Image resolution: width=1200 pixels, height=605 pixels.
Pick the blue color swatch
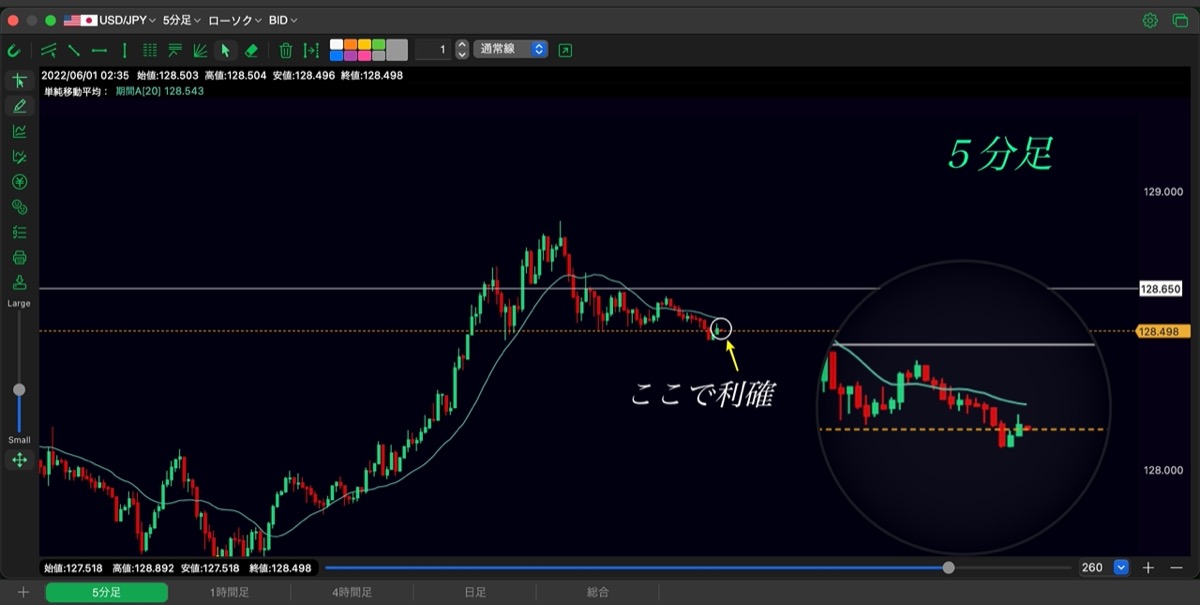pos(336,55)
